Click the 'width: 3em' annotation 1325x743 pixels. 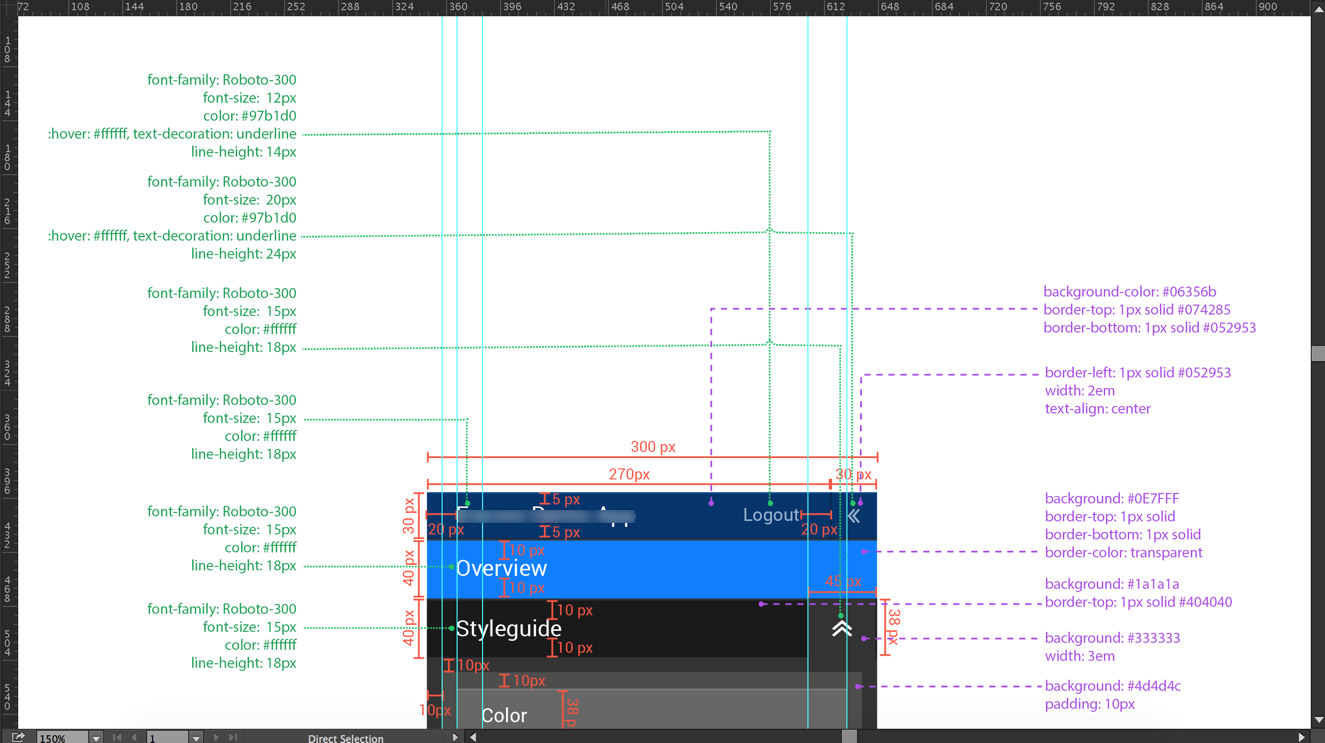[1080, 656]
